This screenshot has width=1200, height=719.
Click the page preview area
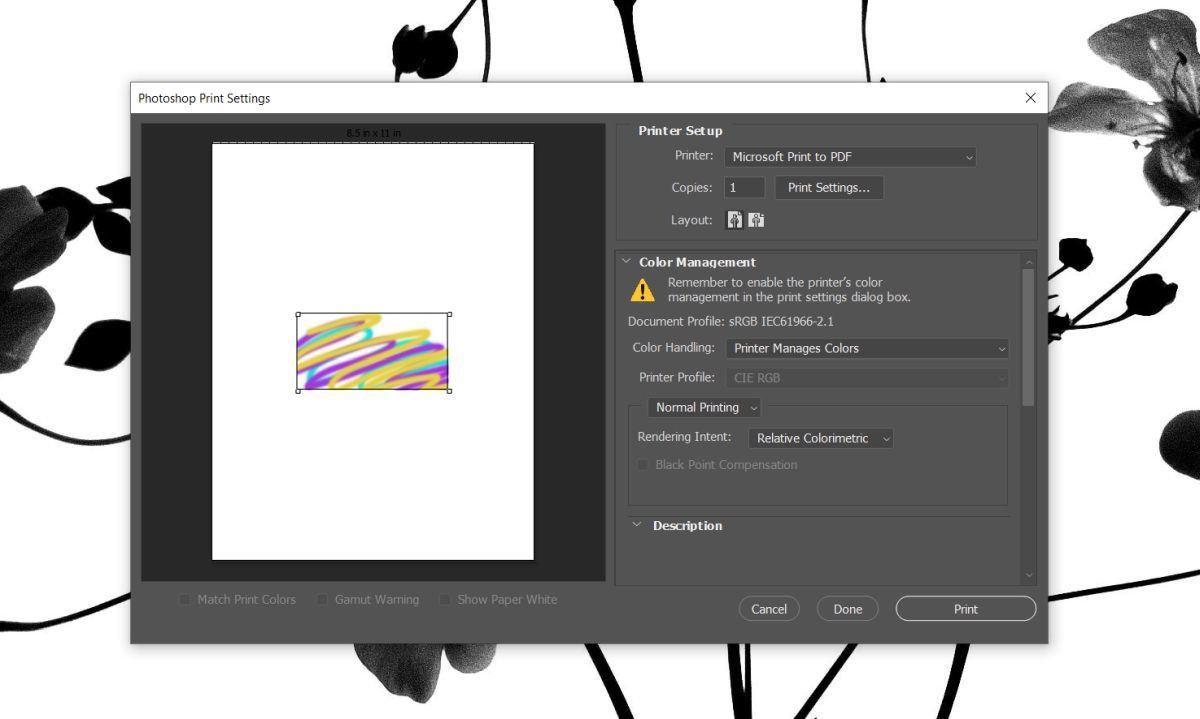coord(373,480)
